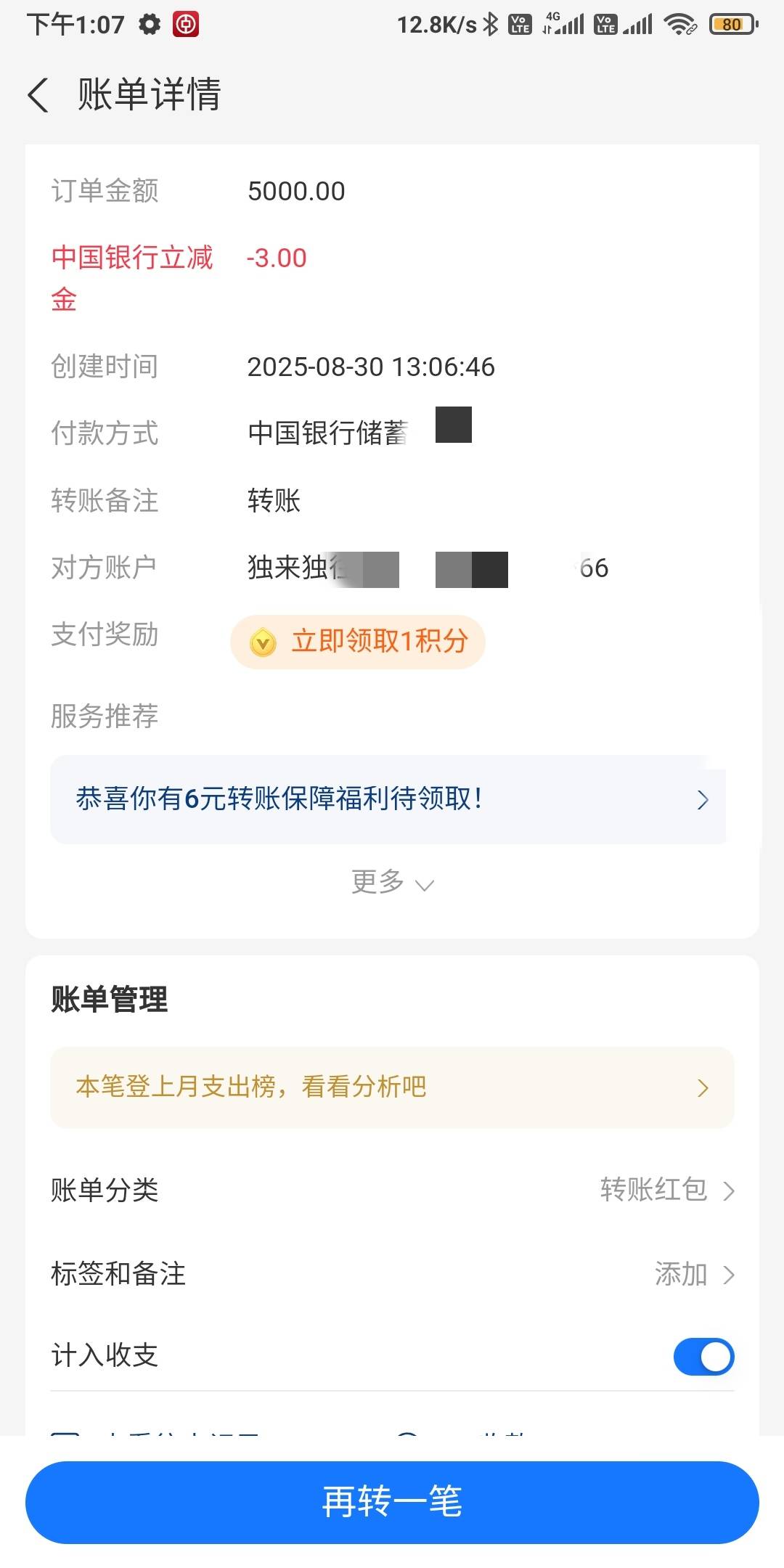784x1568 pixels.
Task: Tap the Bluetooth status icon
Action: 491,25
